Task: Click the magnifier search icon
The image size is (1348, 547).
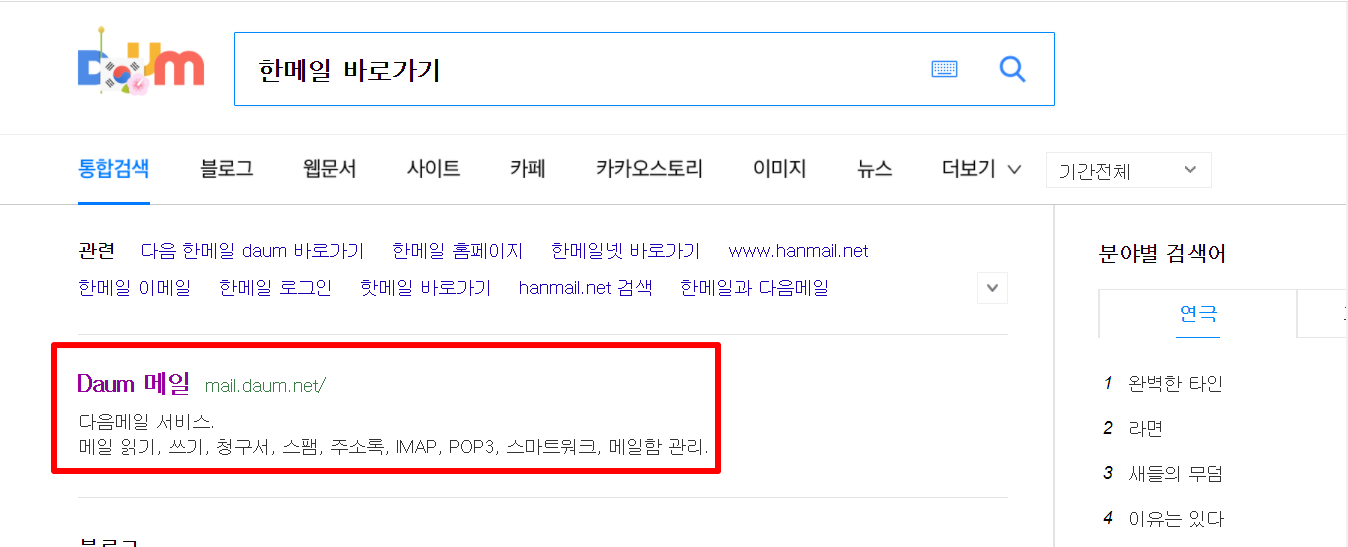Action: pos(1013,69)
